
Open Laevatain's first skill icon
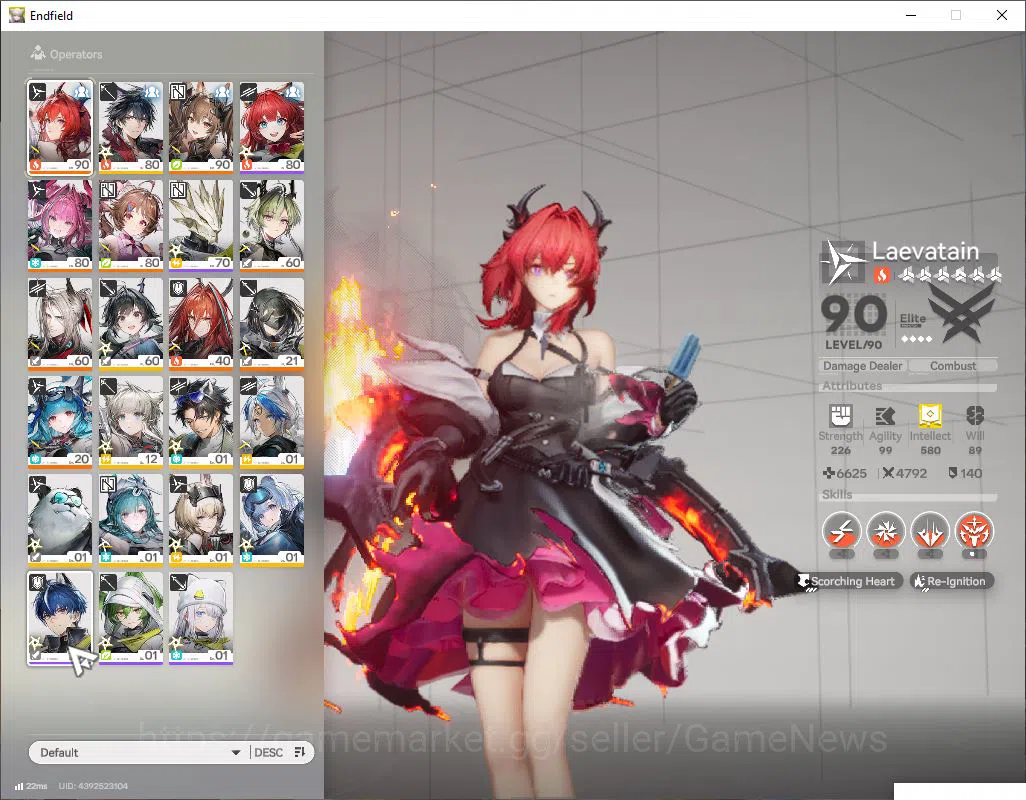point(841,530)
